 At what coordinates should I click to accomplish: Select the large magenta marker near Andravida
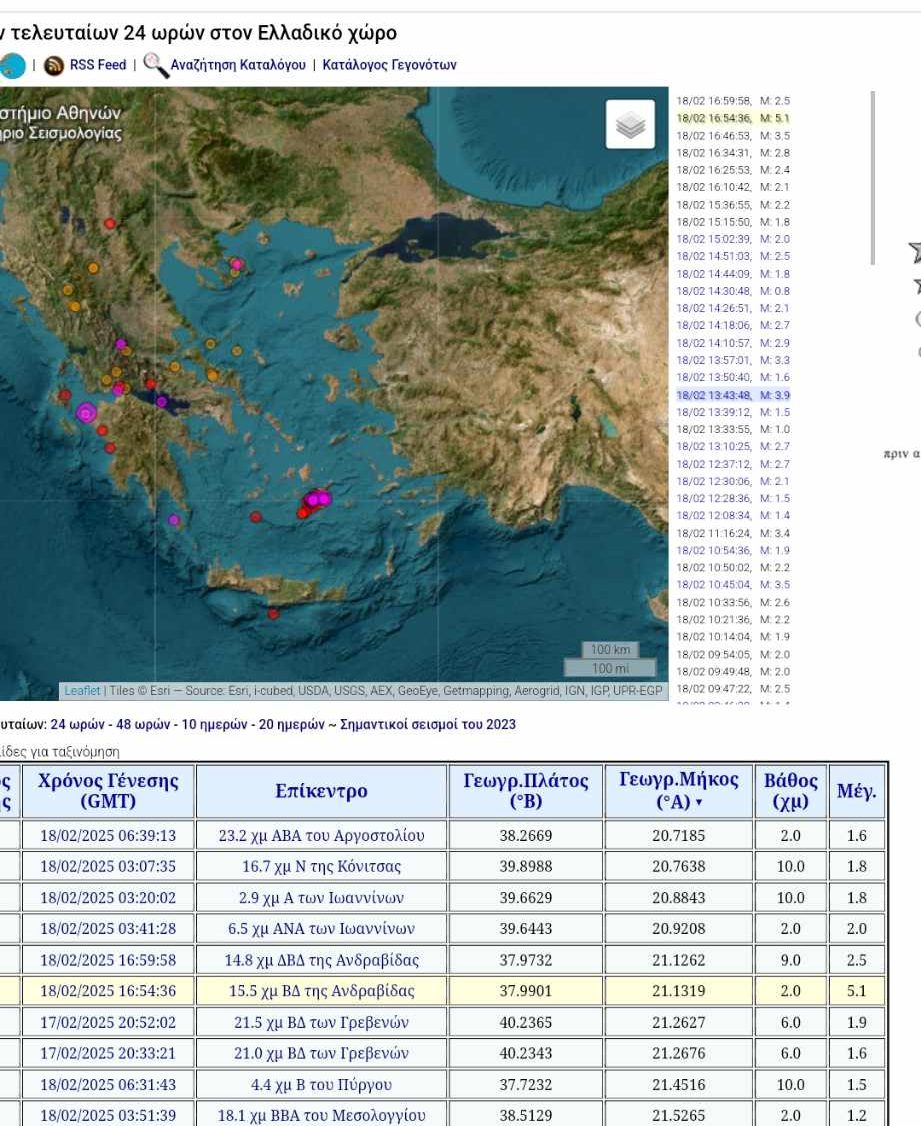(x=86, y=412)
